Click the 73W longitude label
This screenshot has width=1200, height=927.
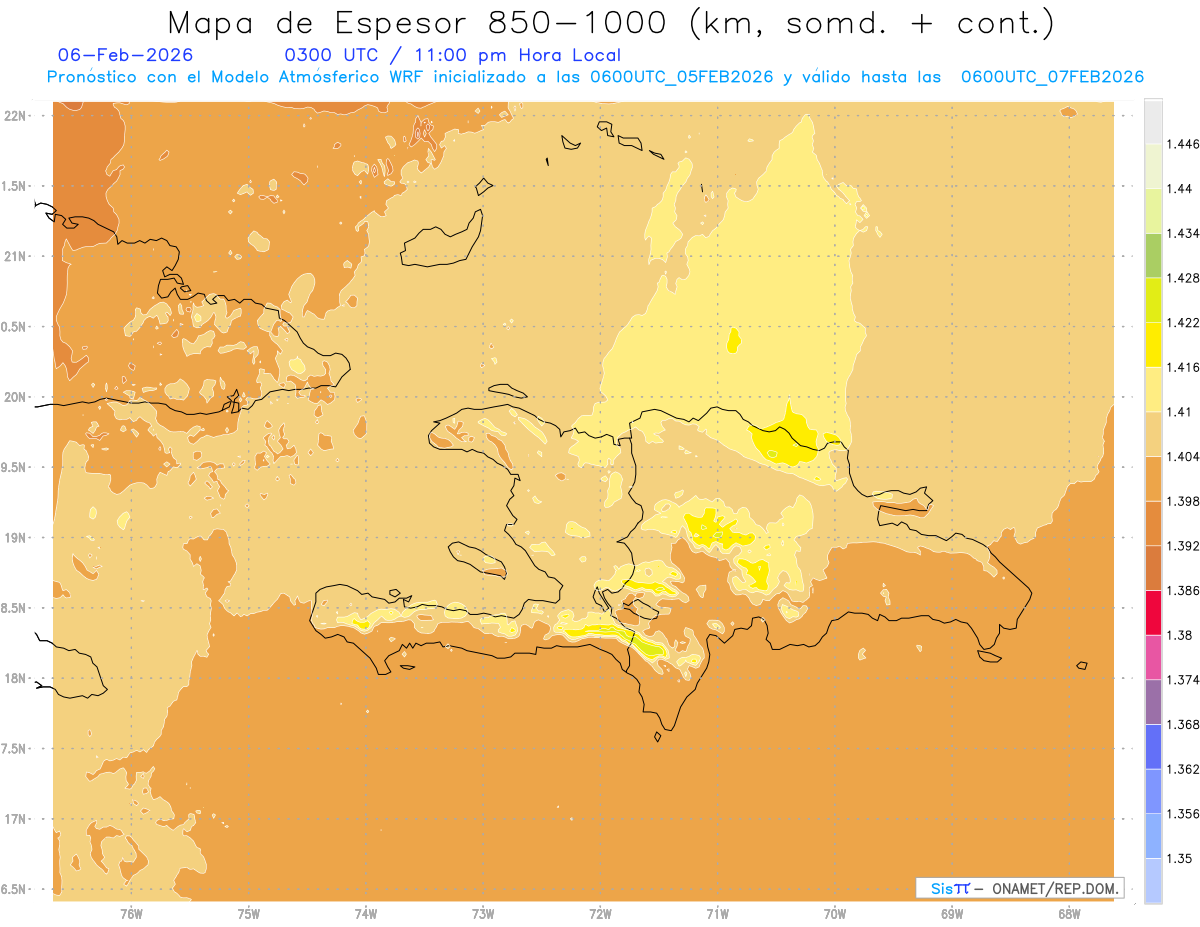click(483, 914)
